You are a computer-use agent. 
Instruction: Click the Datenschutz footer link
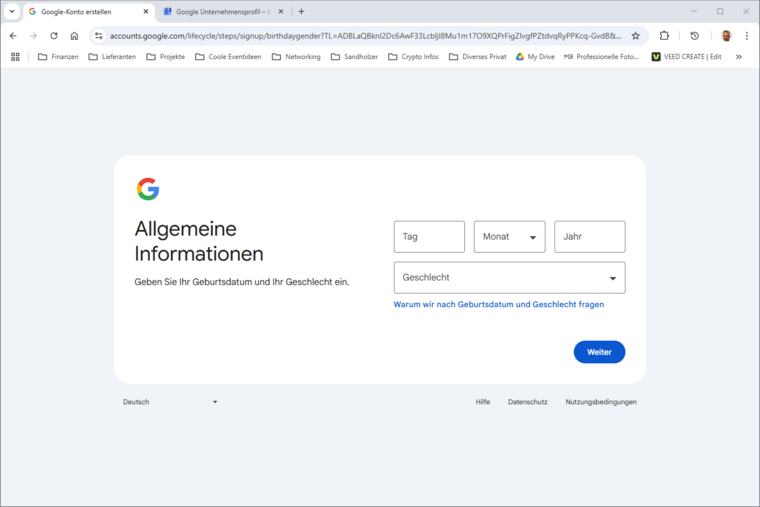tap(527, 402)
